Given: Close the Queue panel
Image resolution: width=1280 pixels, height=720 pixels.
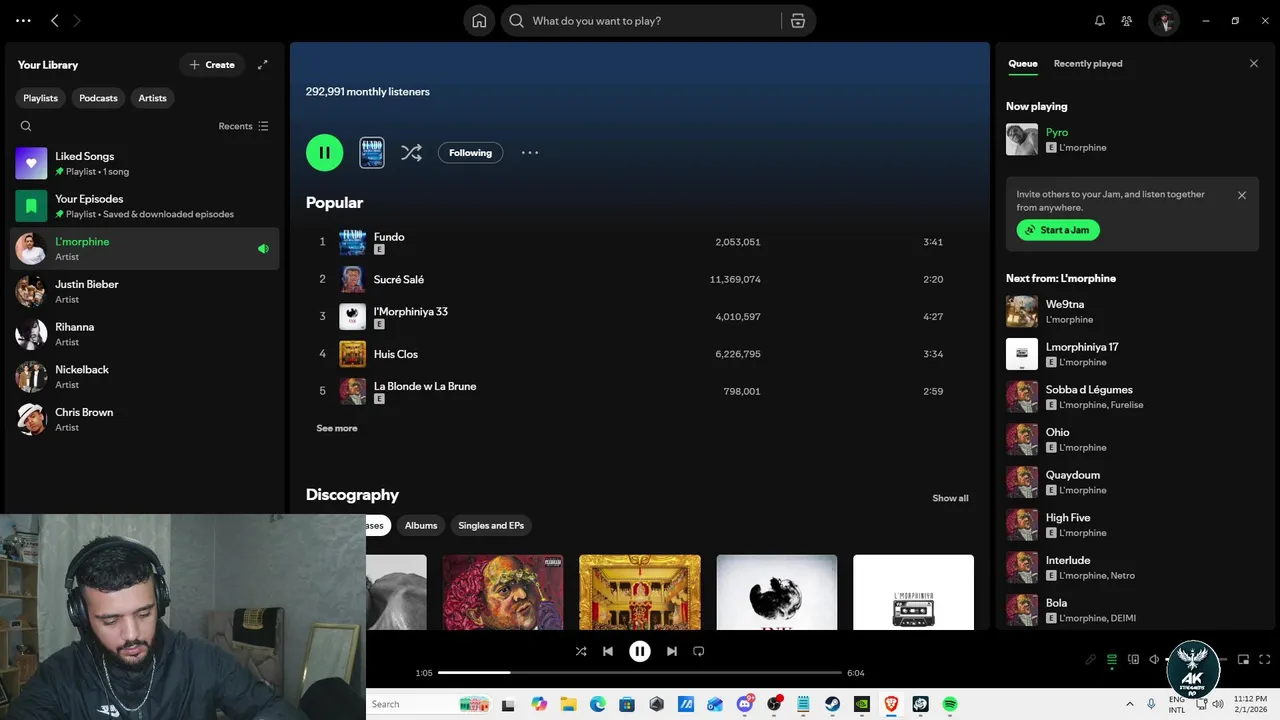Looking at the screenshot, I should pos(1254,63).
